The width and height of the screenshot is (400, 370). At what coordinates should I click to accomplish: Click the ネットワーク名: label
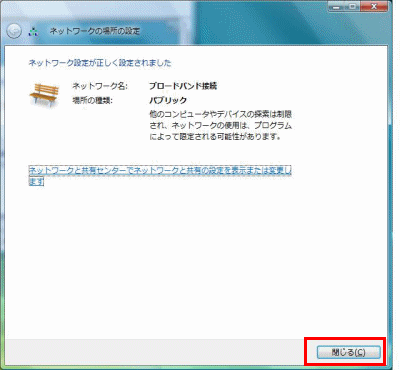coord(100,86)
